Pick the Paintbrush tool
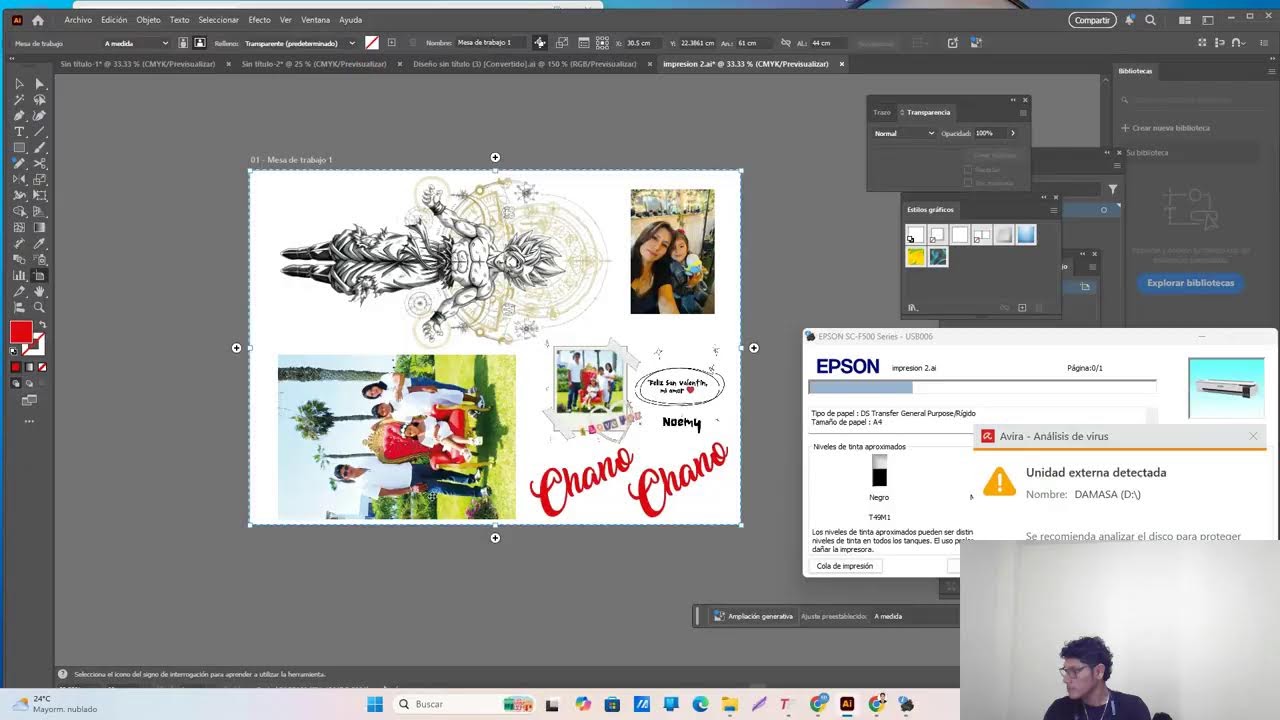 coord(40,148)
